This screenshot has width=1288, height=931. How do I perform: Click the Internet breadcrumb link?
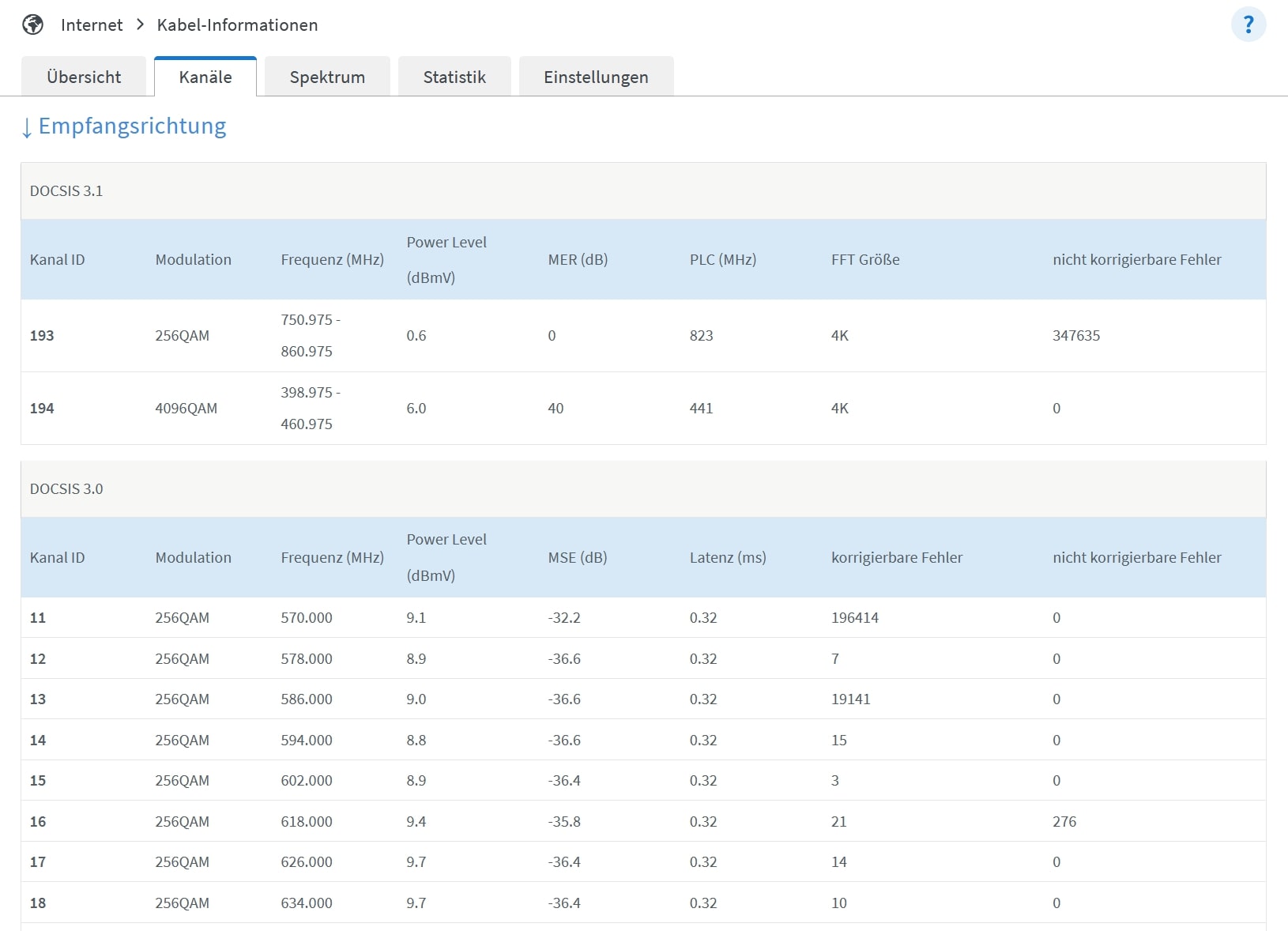(92, 24)
